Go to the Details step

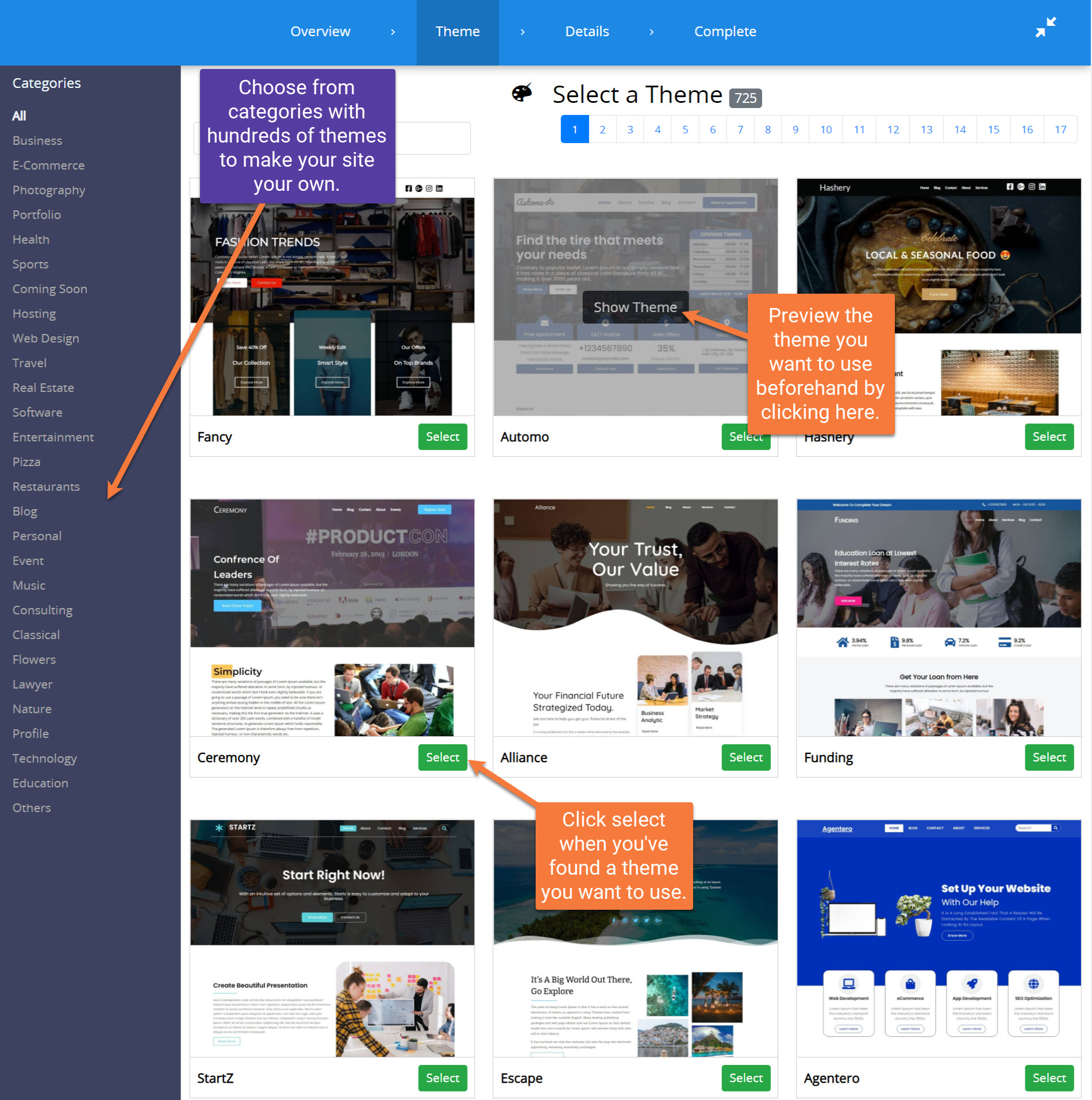point(587,32)
